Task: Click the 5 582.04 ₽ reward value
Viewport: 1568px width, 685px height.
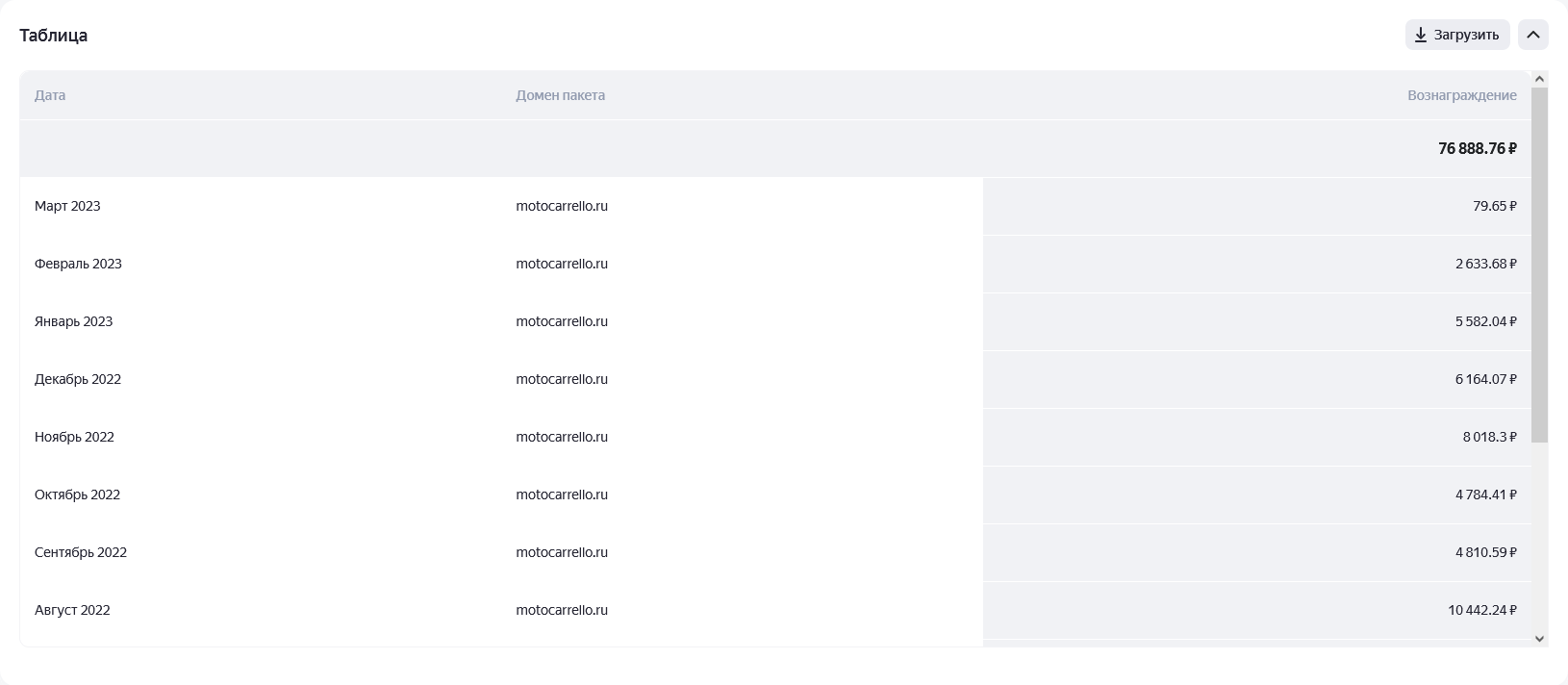Action: click(1486, 321)
